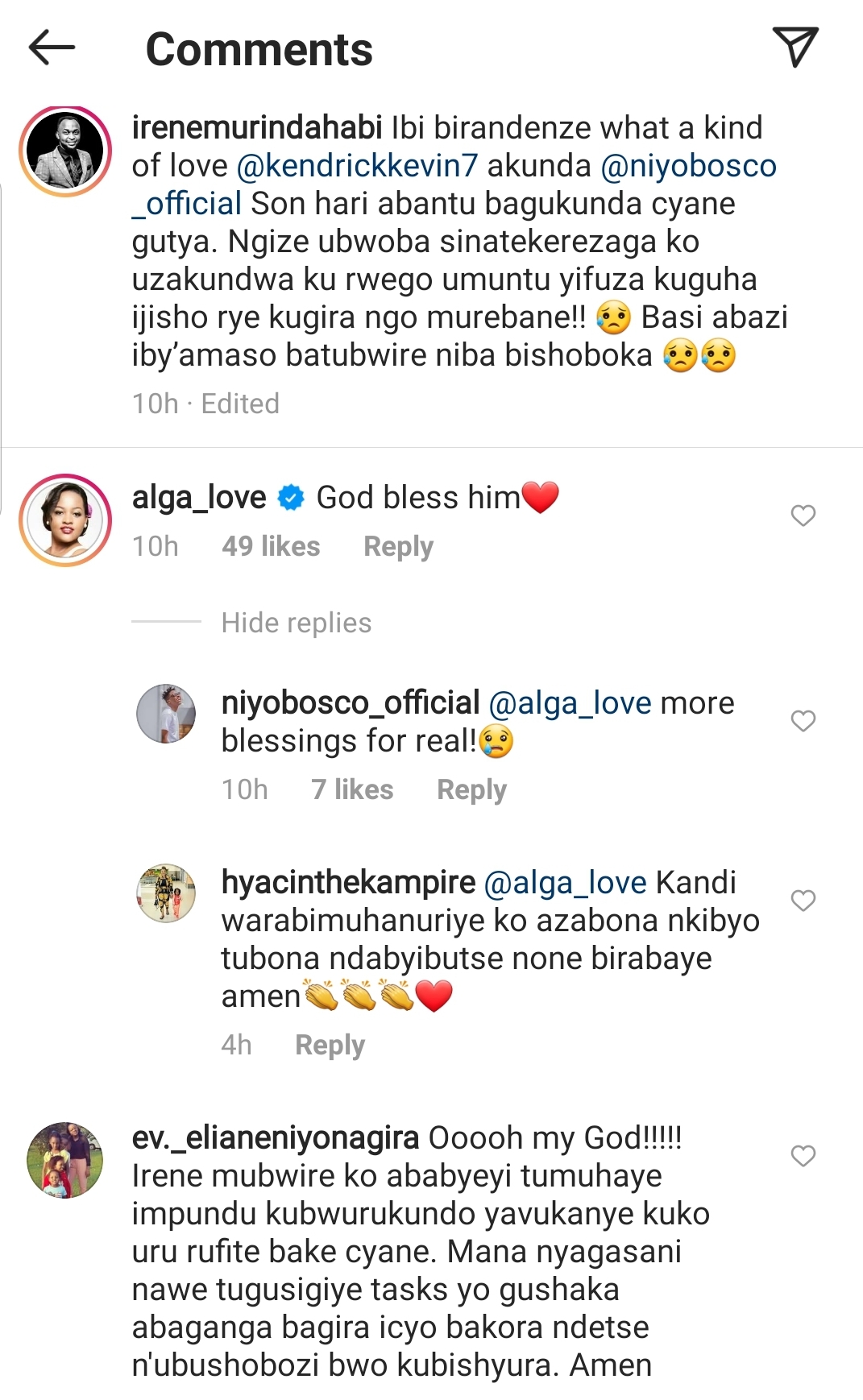Tap niyobosco_official's small avatar
The image size is (863, 1400).
pos(166,714)
